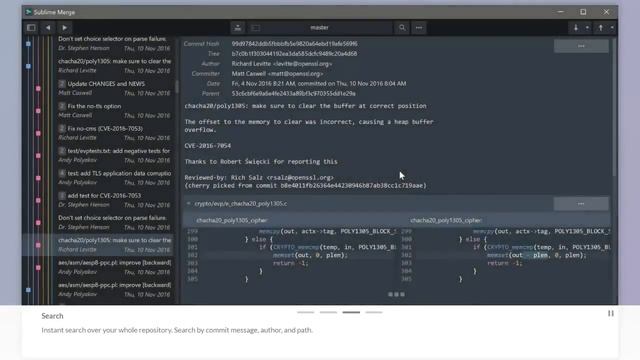The image size is (640, 360).
Task: Expand more diff context with the three dots
Action: (x=396, y=294)
